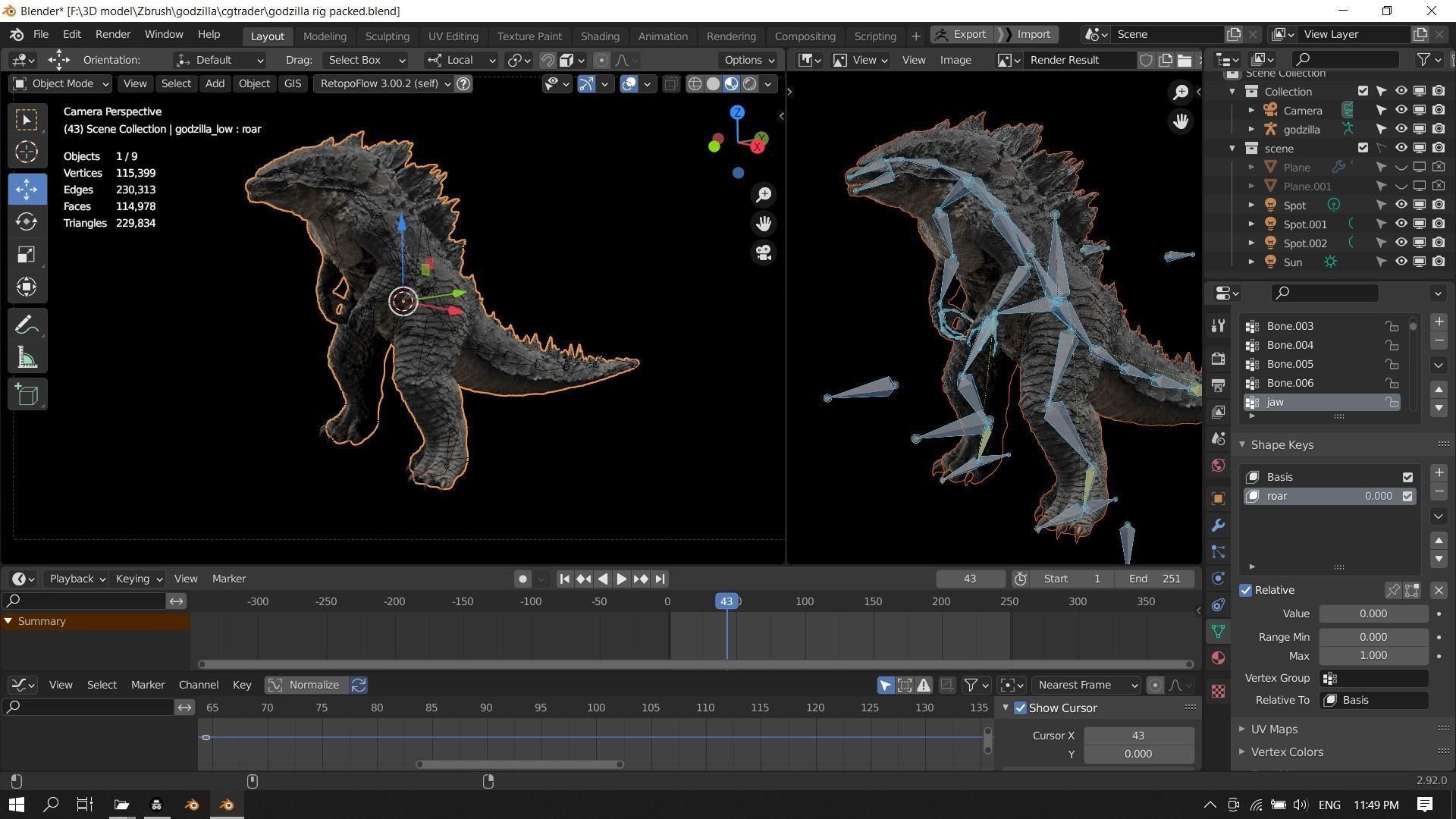Open the Render menu
Viewport: 1456px width, 819px height.
113,35
